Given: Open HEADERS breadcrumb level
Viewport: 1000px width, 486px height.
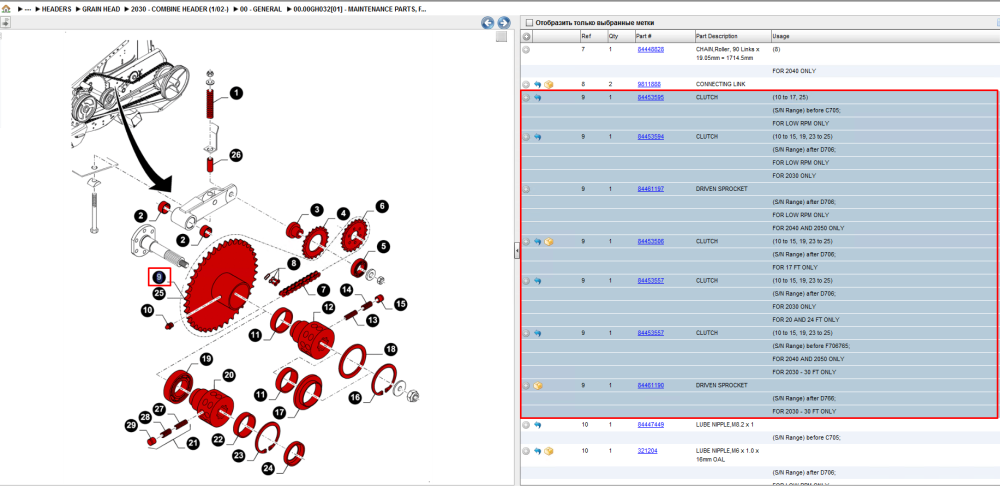Looking at the screenshot, I should tap(56, 10).
